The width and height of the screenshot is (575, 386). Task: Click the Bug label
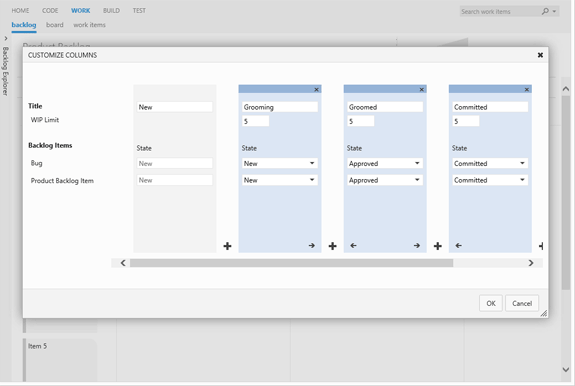coord(36,163)
